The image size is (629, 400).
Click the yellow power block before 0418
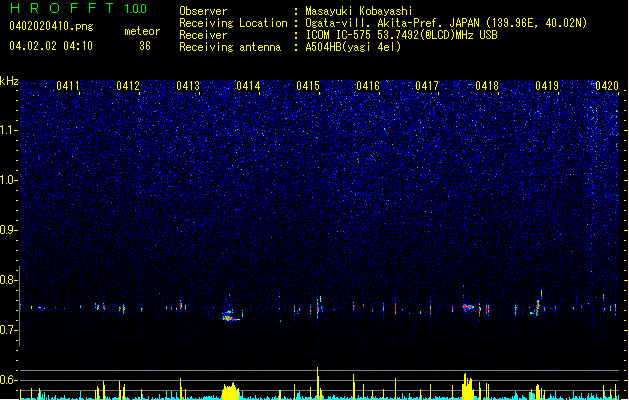(x=467, y=386)
